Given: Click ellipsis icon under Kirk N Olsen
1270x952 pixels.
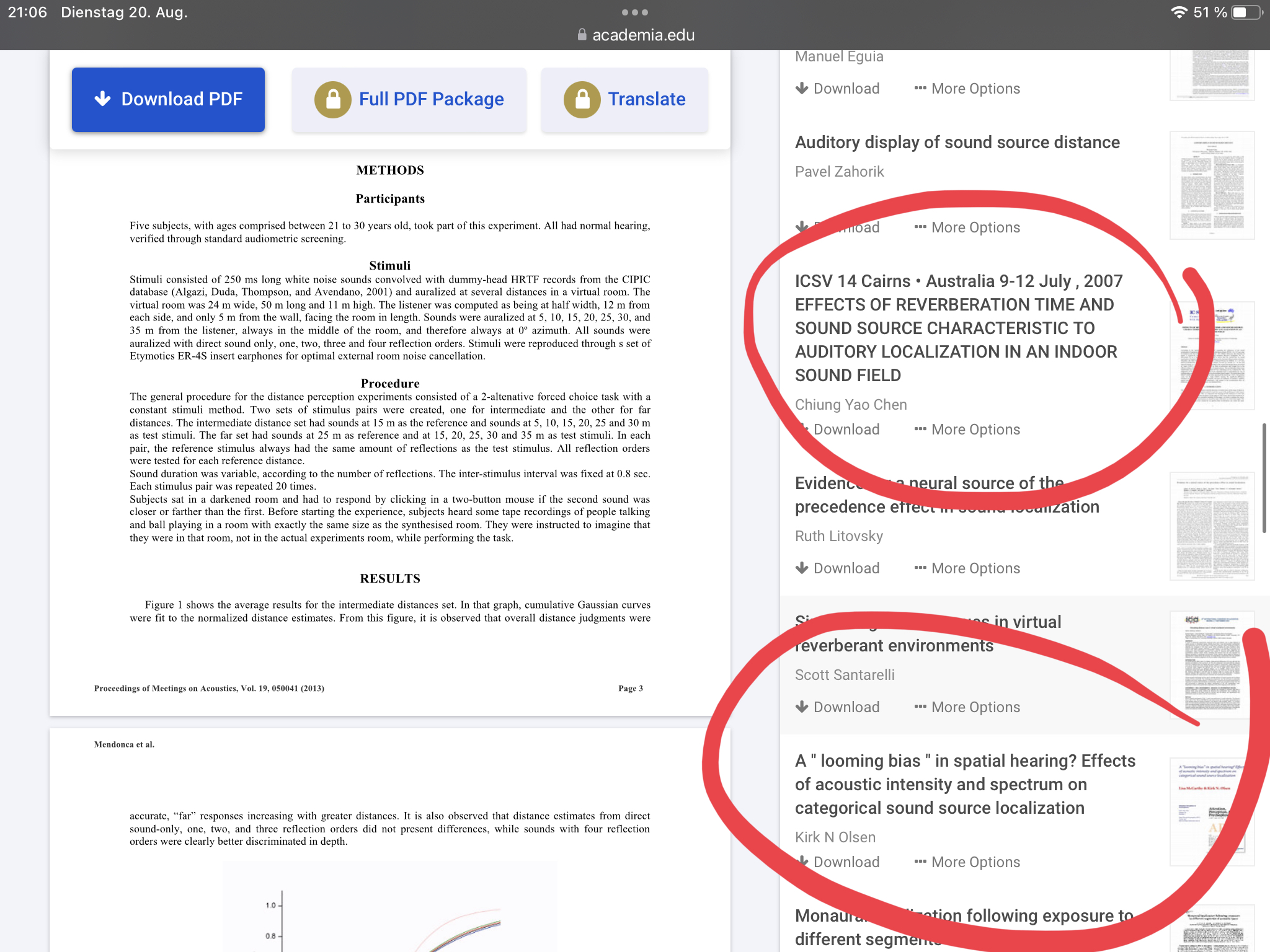Looking at the screenshot, I should [920, 862].
